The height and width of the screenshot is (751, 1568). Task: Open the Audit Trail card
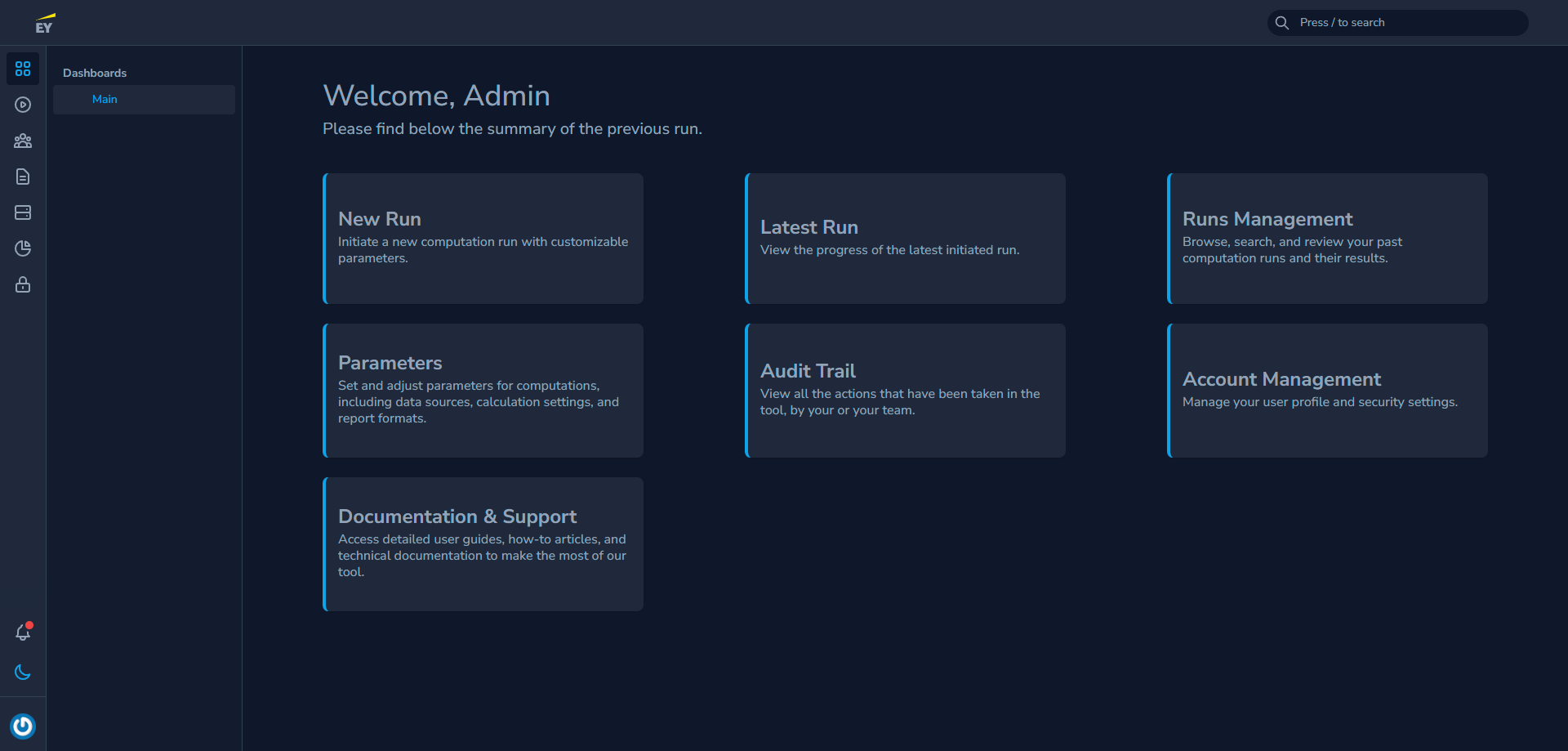click(x=905, y=390)
